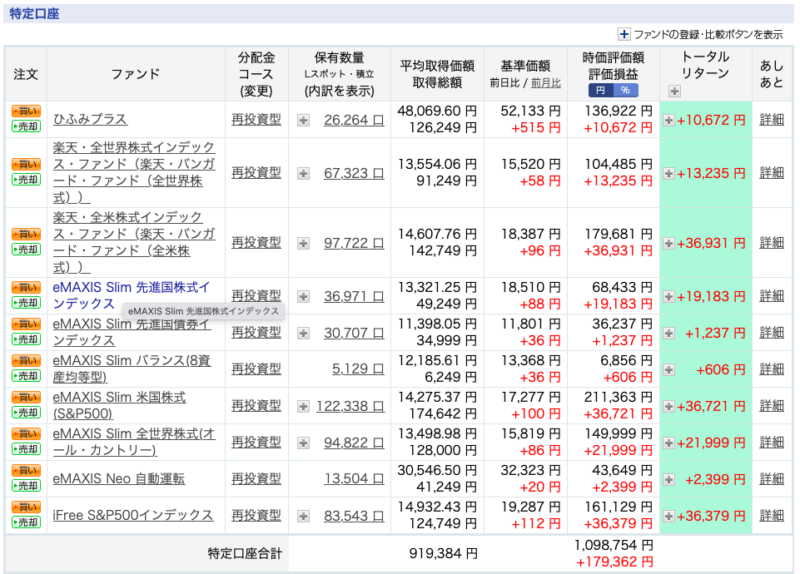
Task: Sell 楽天・全世界株式インデックス fund
Action: tap(26, 180)
